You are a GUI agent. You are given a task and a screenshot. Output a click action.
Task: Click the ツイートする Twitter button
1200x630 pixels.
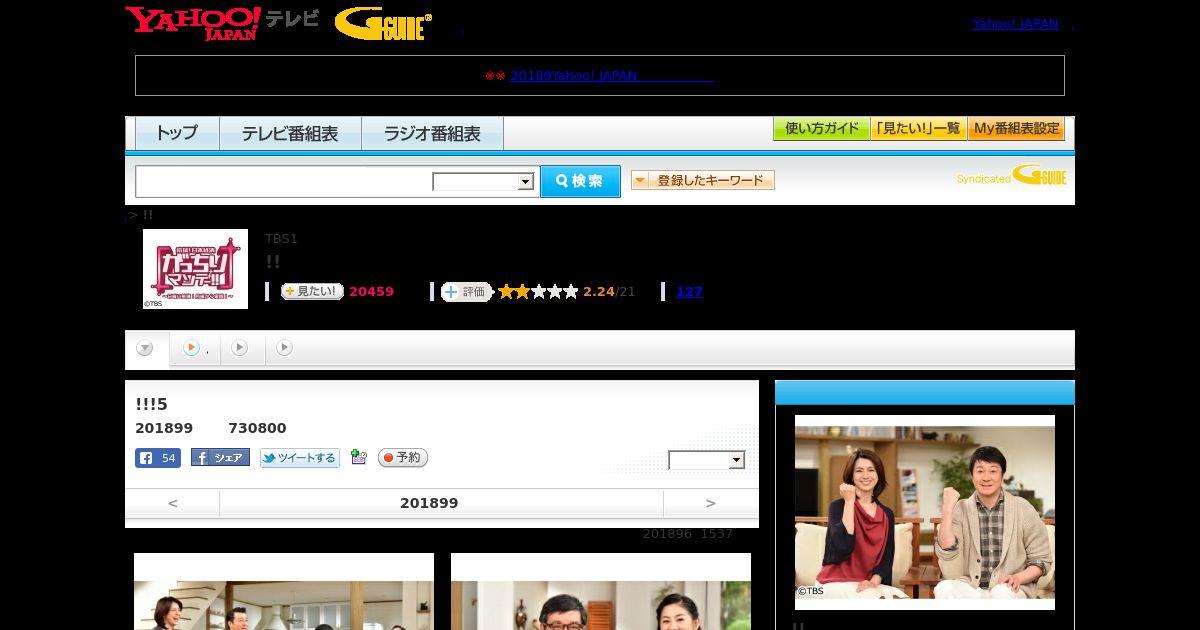click(300, 458)
